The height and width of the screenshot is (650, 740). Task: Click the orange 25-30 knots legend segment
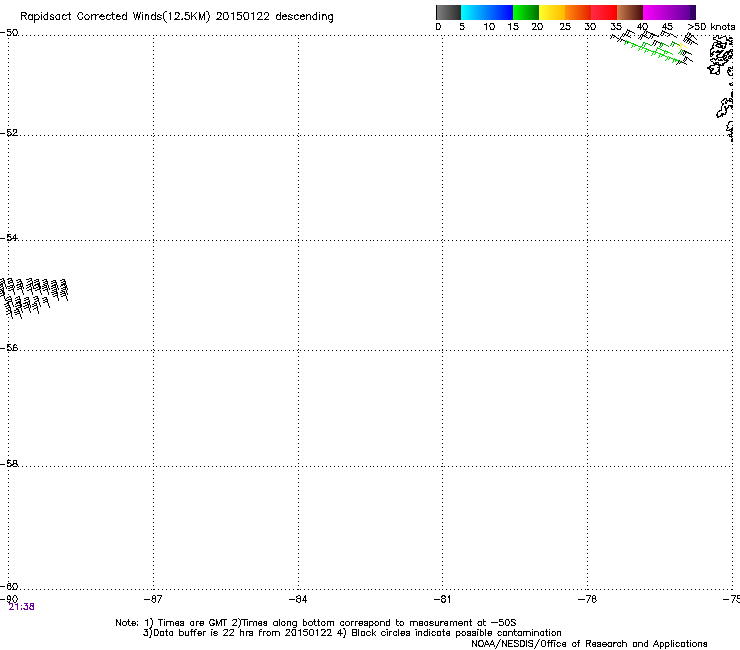(x=578, y=12)
